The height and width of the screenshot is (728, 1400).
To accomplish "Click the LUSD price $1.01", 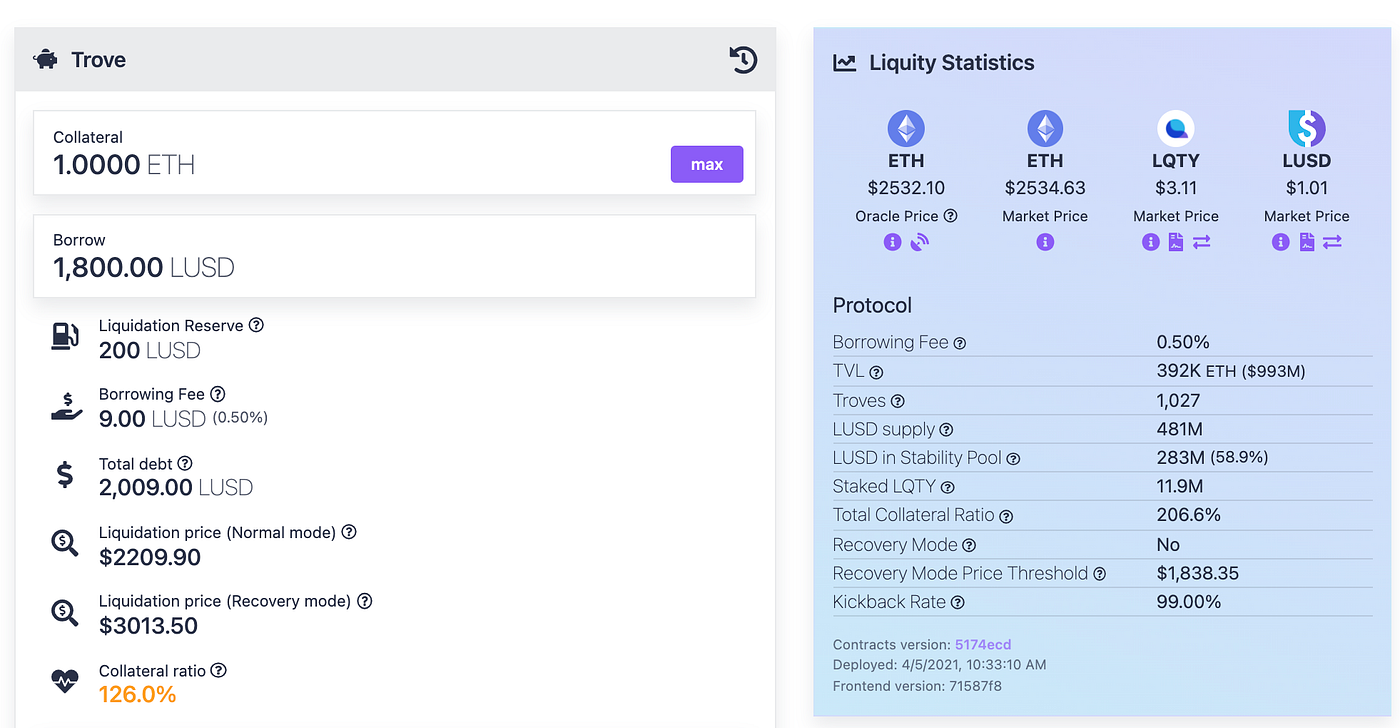I will [x=1306, y=188].
